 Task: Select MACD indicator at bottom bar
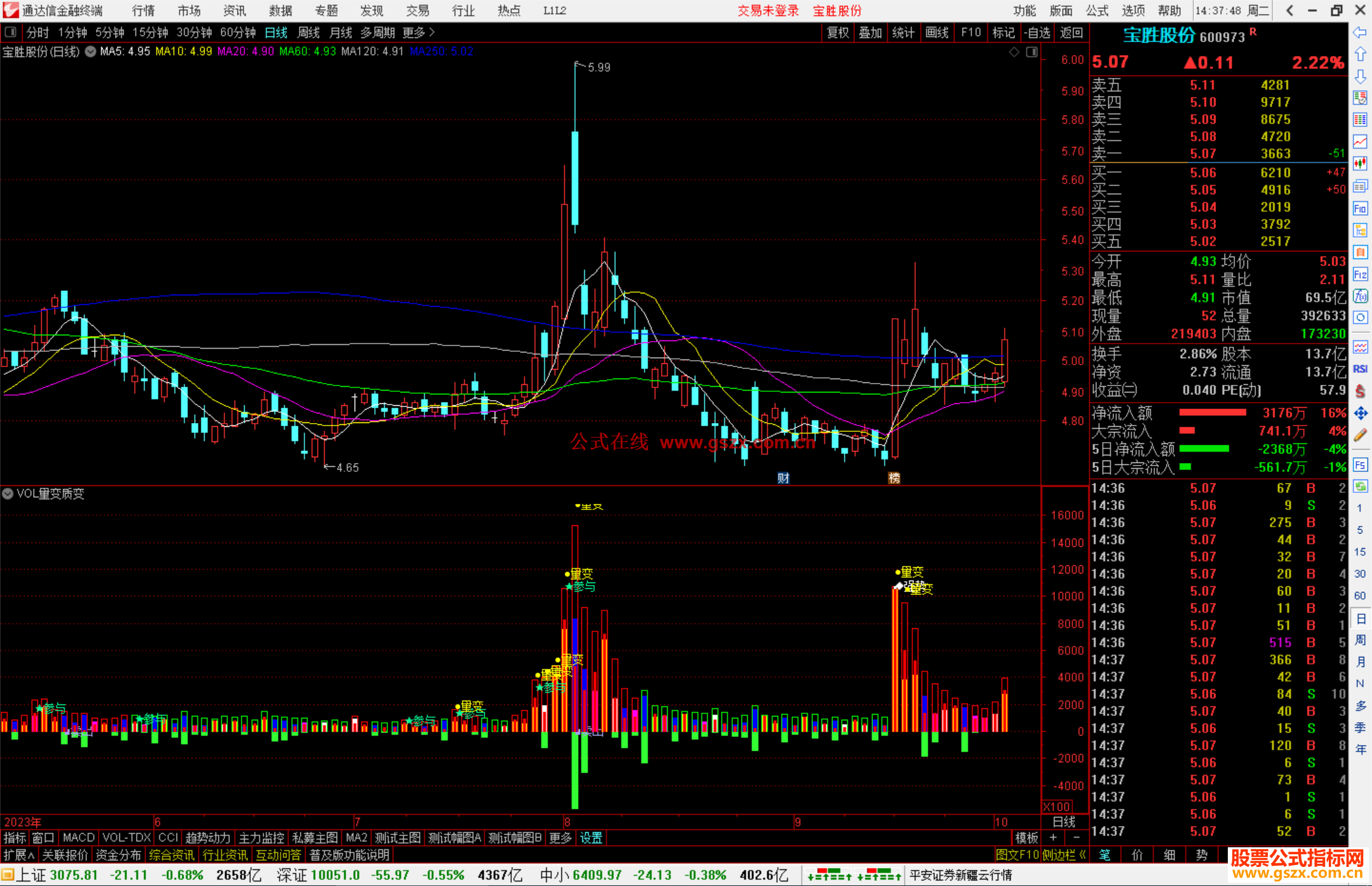[x=78, y=838]
